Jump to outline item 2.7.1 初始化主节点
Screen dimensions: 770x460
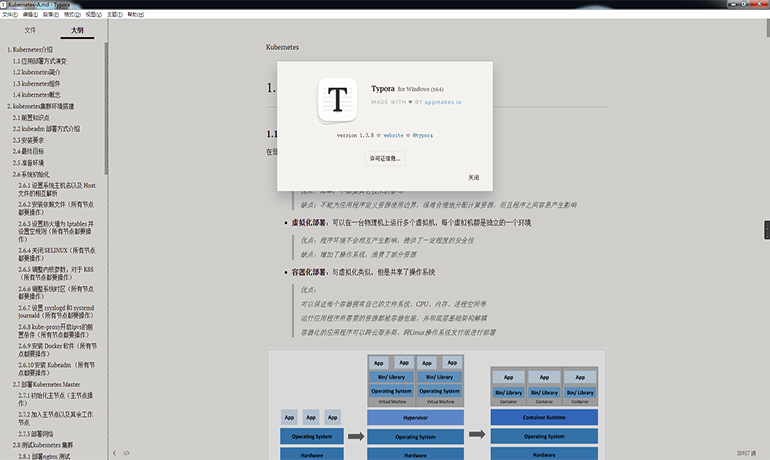(55, 399)
